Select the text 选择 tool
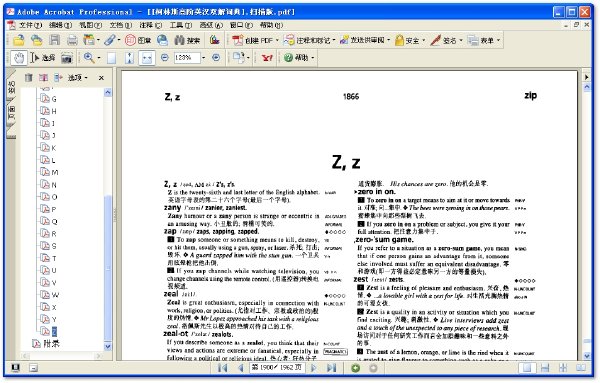This screenshot has width=600, height=383. 43,58
